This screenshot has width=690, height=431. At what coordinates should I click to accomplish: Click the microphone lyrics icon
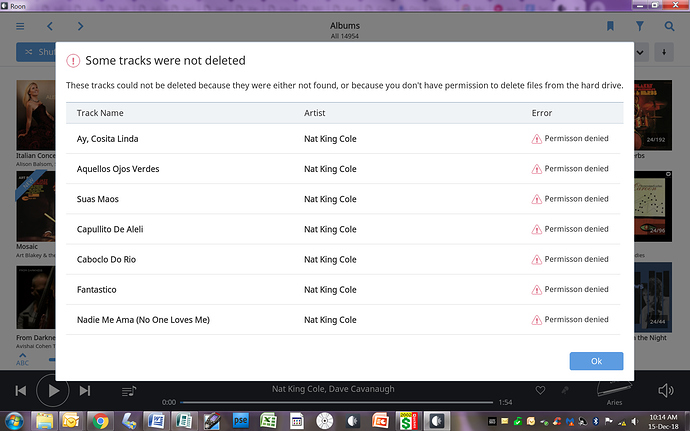pos(565,390)
